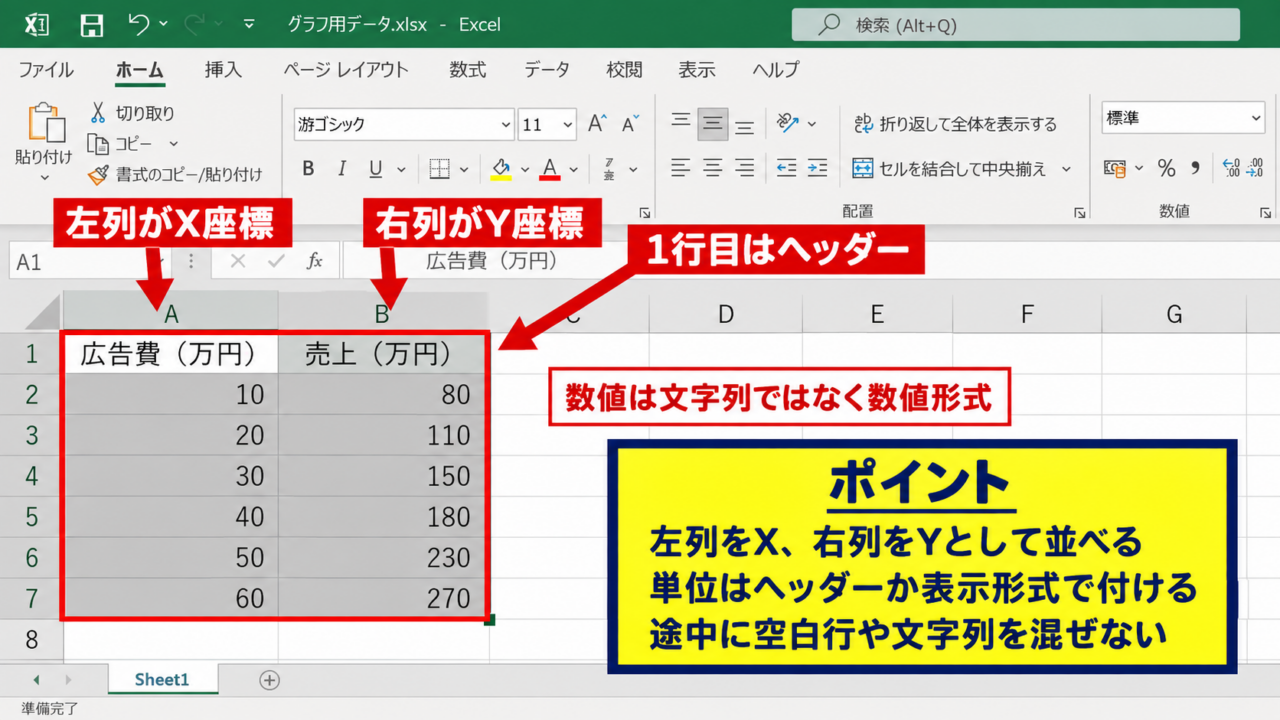Decrease font size with small A icon

coord(630,124)
